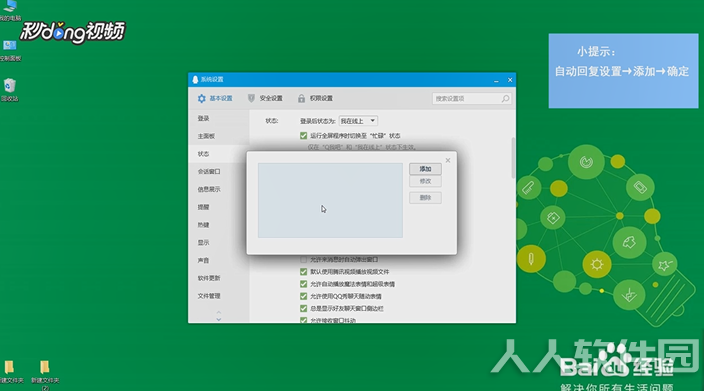Close the auto-reply dialog with its X
The width and height of the screenshot is (704, 391).
coord(448,160)
